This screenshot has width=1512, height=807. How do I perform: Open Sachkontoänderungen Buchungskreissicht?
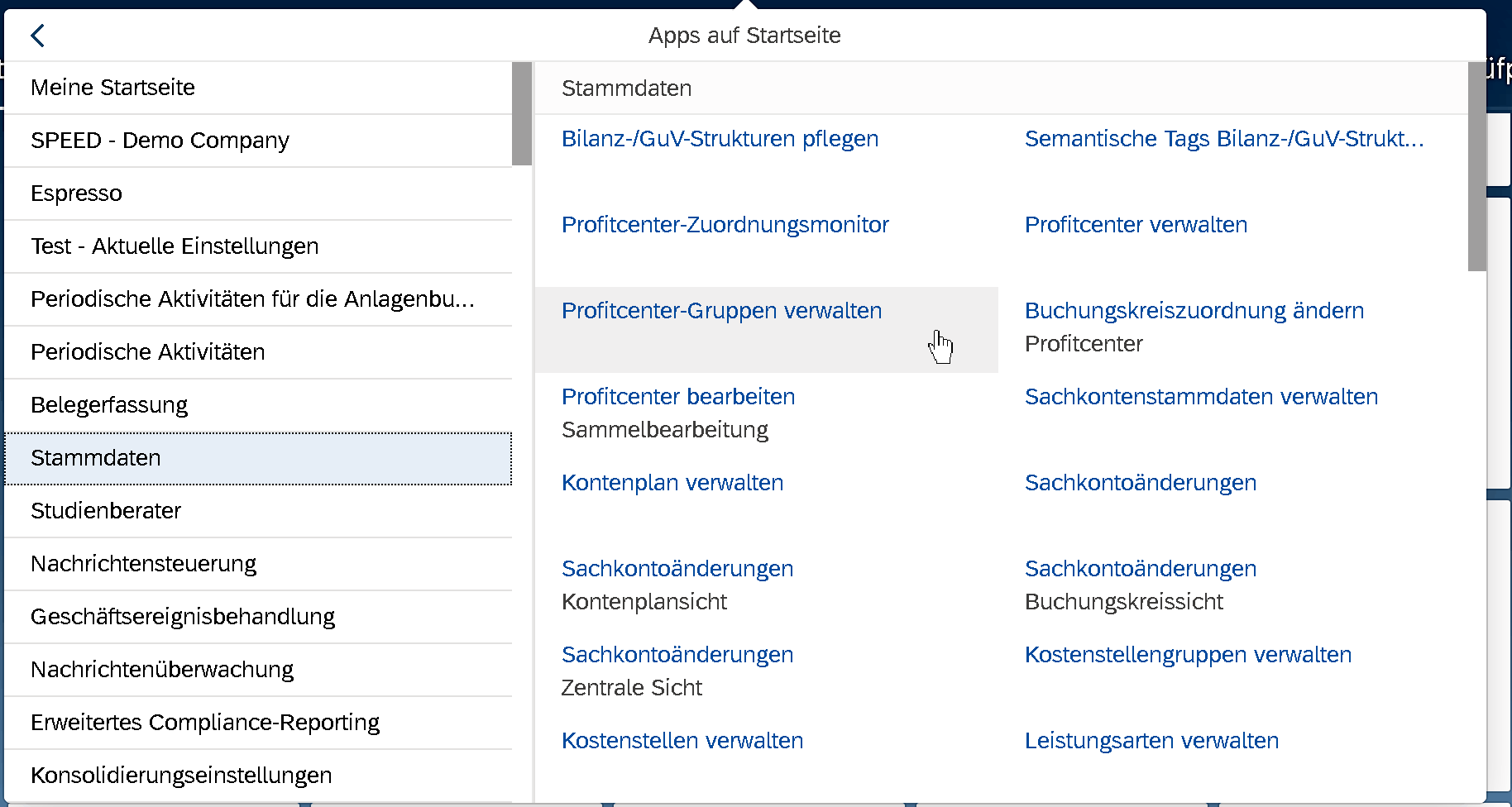click(1141, 569)
